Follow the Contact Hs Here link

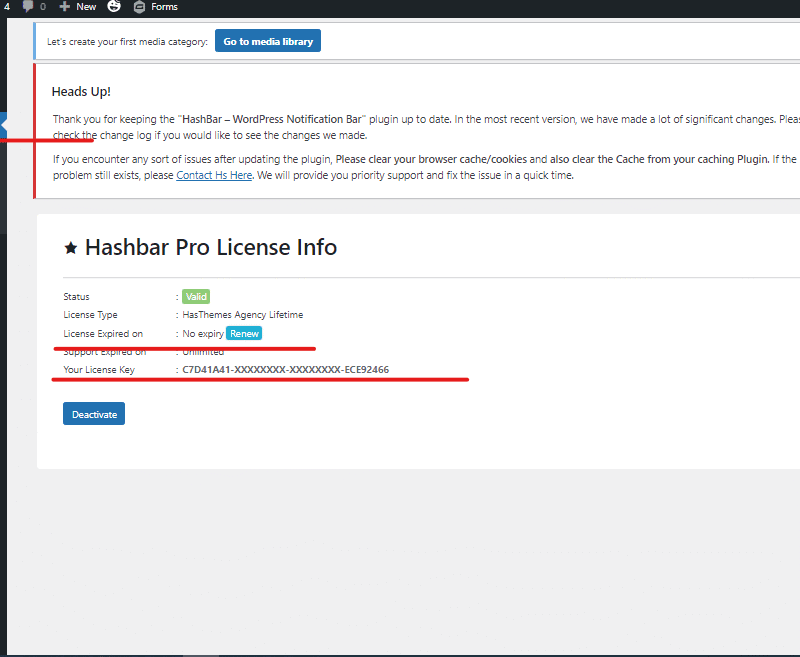(x=214, y=175)
